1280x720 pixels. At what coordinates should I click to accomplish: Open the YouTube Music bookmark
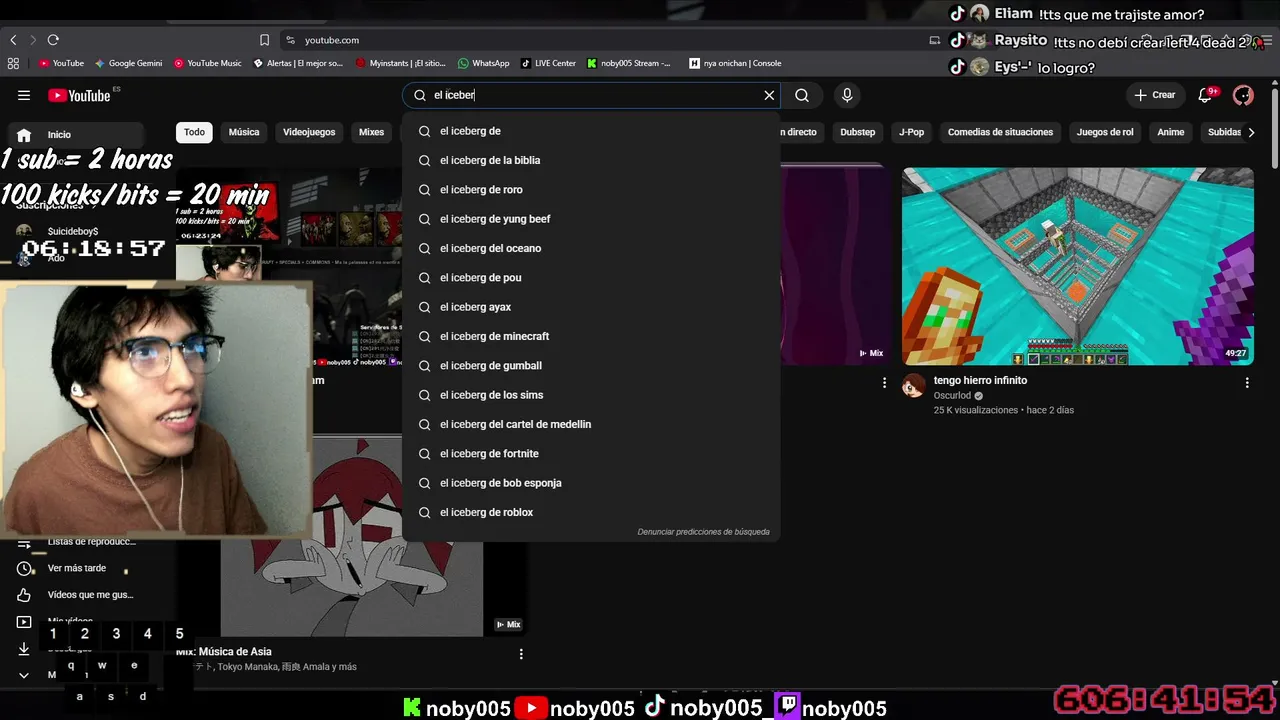click(x=208, y=63)
